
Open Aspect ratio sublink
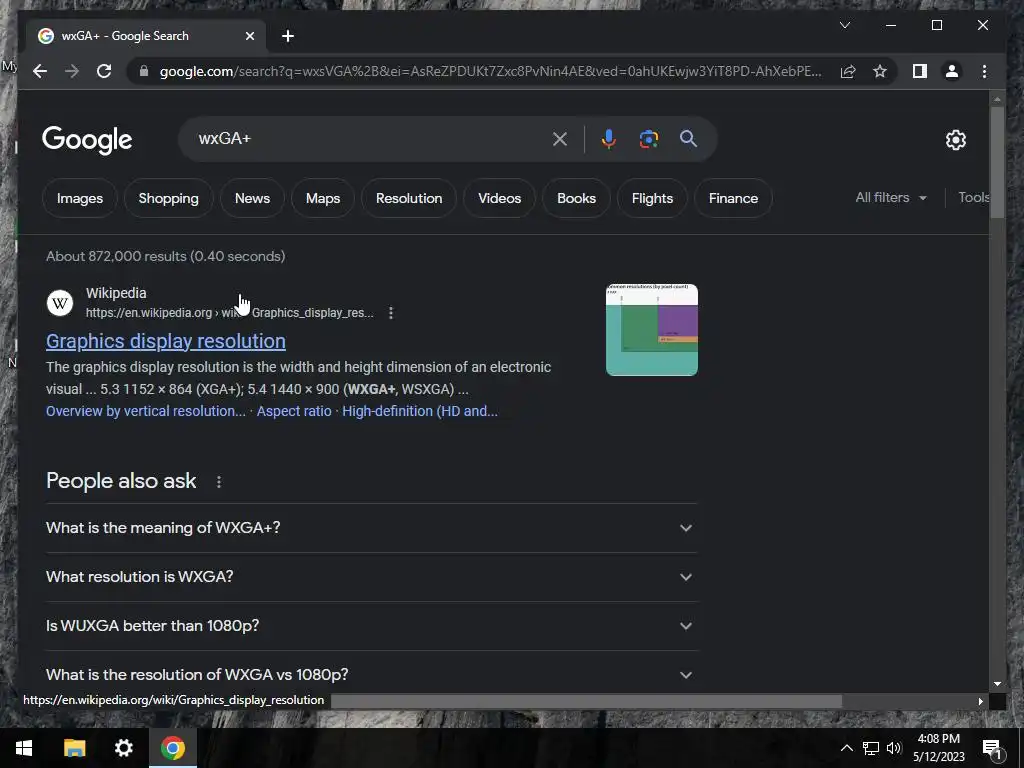(x=294, y=411)
